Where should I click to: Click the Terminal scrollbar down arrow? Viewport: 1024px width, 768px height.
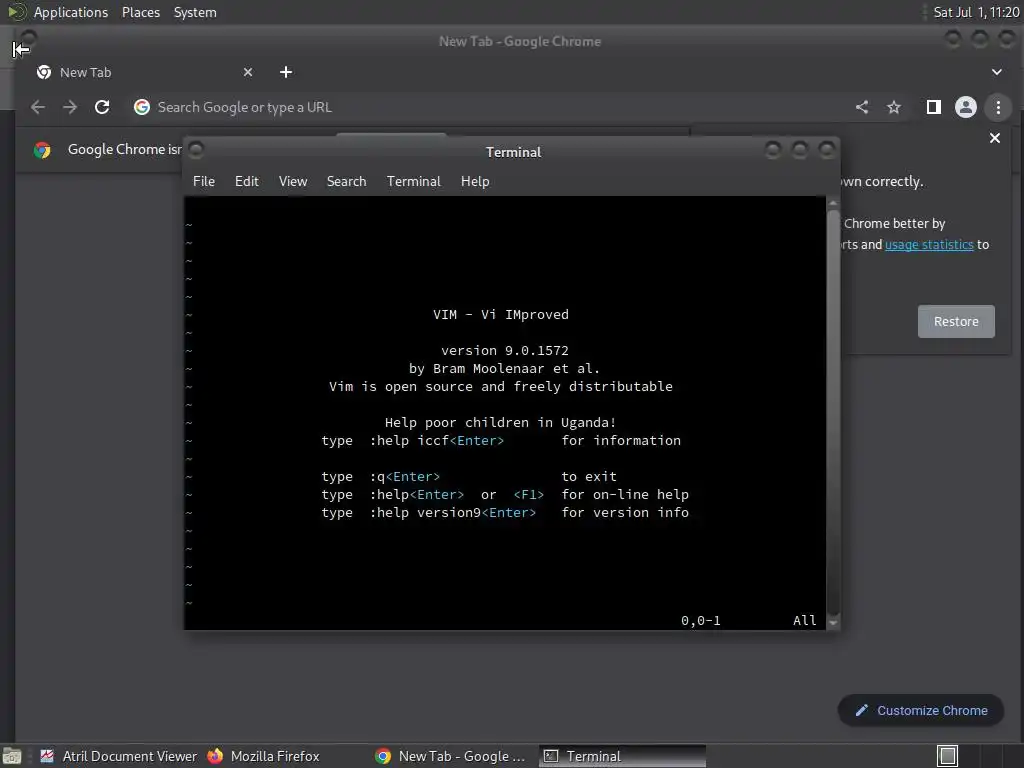click(833, 623)
